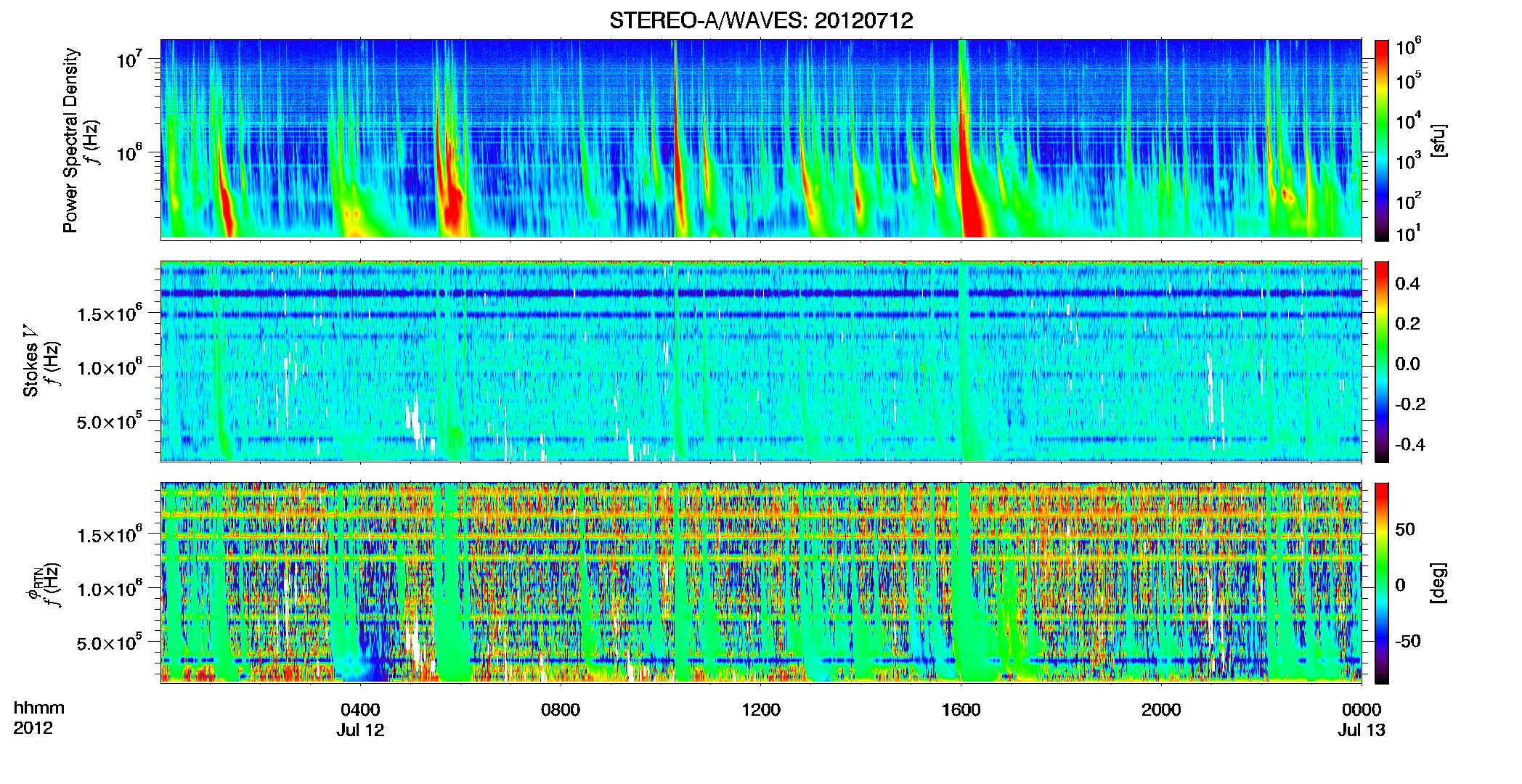
Task: Click the "Stokes V" axis label
Action: (x=30, y=361)
